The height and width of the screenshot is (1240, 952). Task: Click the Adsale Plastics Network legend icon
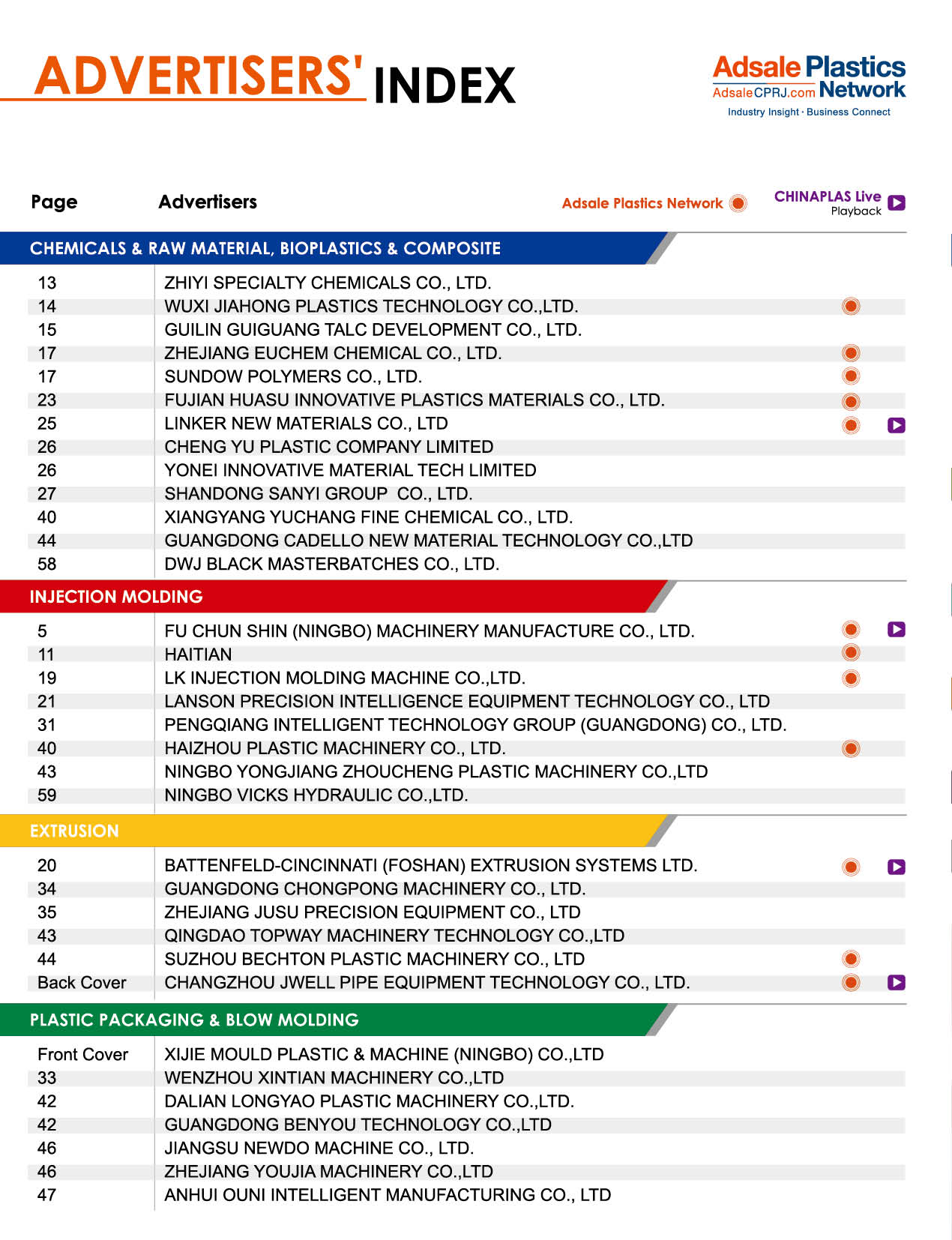(738, 203)
